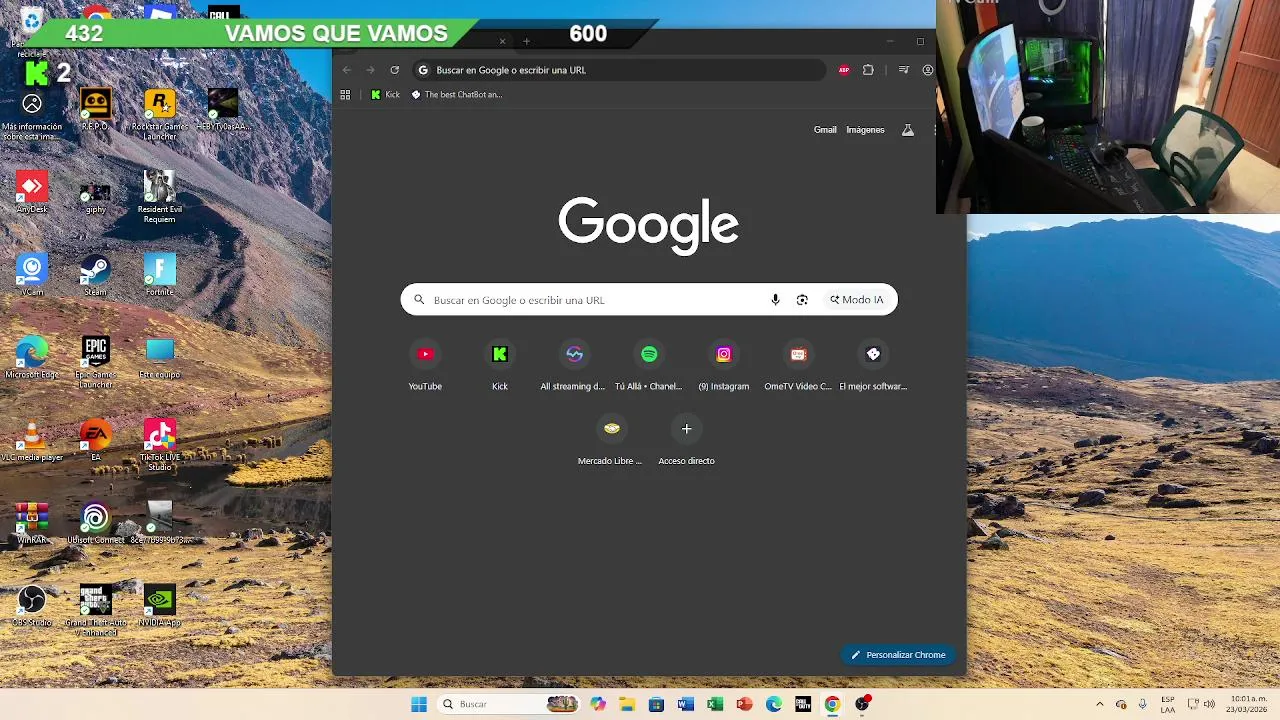The image size is (1280, 720).
Task: Select the giphy desktop file
Action: (x=95, y=192)
